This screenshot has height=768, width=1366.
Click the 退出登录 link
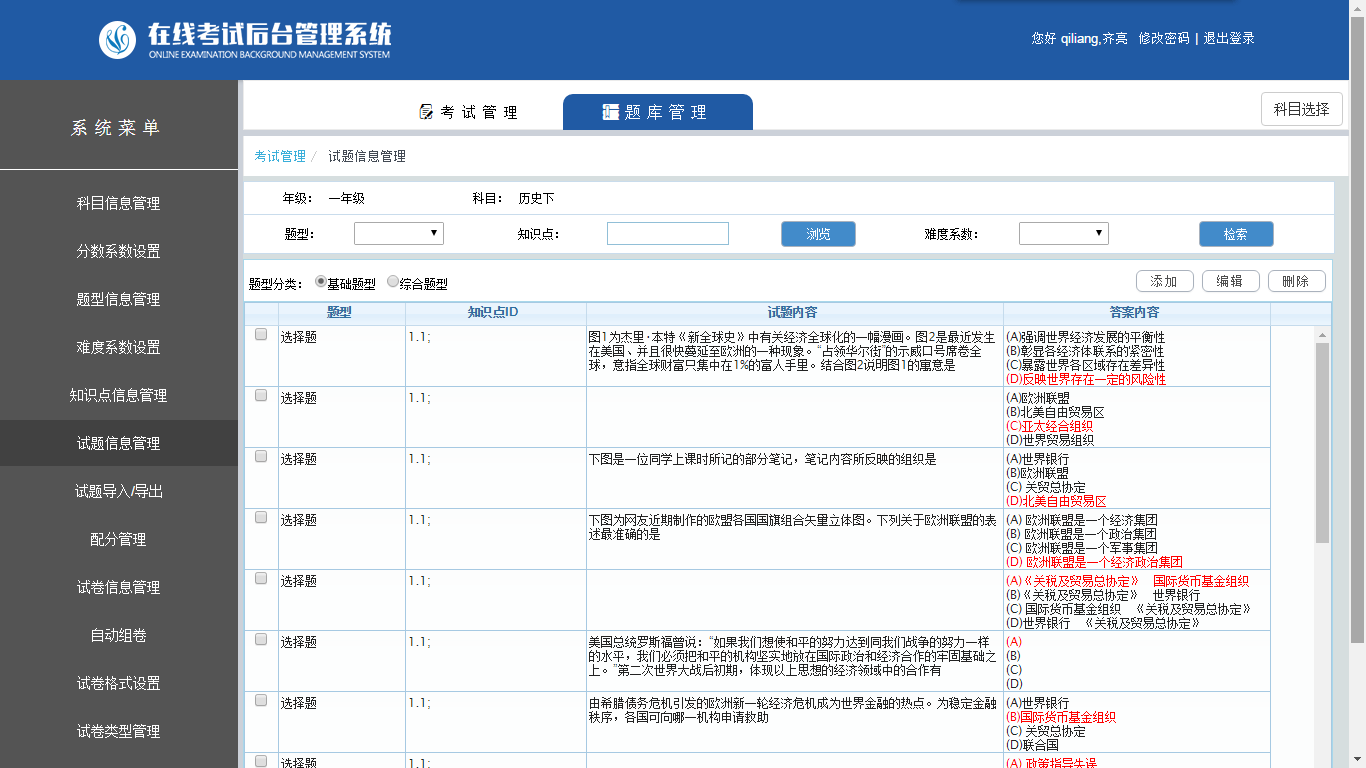(1228, 38)
